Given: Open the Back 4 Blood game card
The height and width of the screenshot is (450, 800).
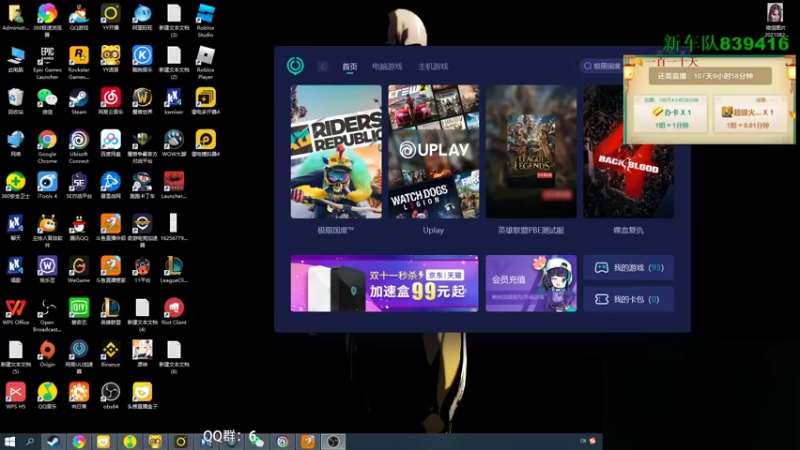Looking at the screenshot, I should tap(629, 152).
